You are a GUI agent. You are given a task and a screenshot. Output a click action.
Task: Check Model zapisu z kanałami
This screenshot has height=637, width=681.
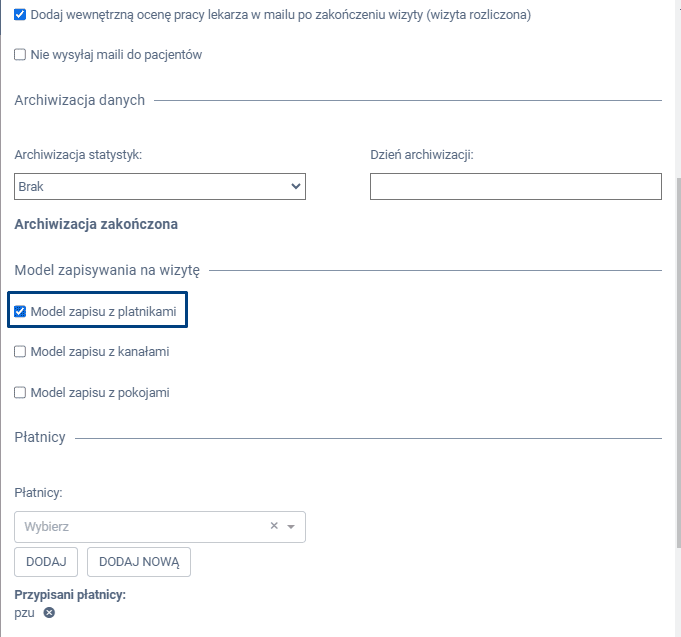(x=20, y=352)
